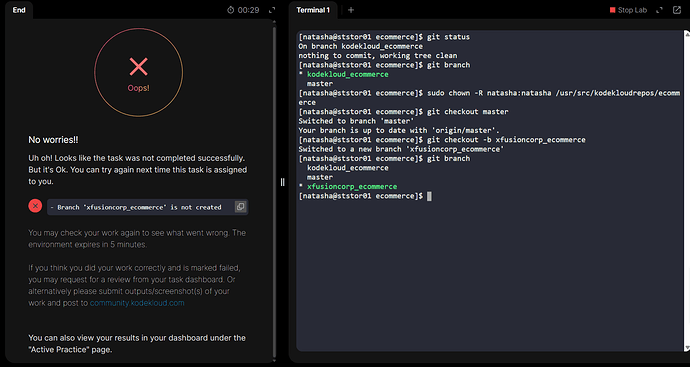Click the red failure status icon
Viewport: 690px width, 367px height.
(x=35, y=206)
